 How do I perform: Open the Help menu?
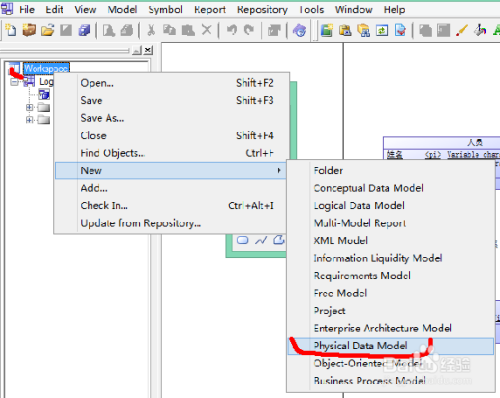click(394, 10)
